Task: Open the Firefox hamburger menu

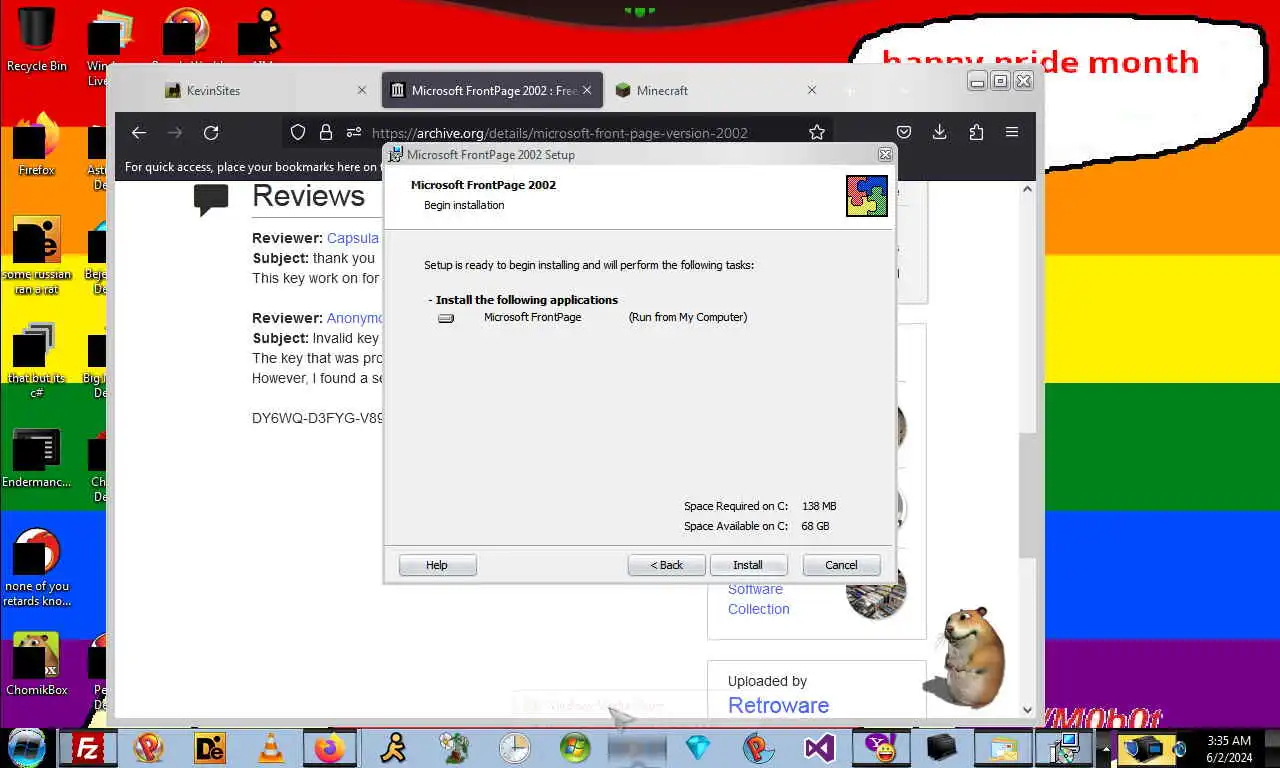Action: point(1012,132)
